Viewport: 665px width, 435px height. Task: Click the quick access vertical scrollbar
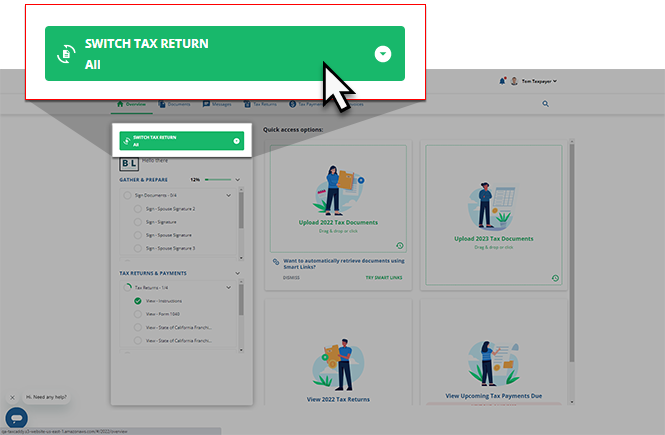click(572, 253)
